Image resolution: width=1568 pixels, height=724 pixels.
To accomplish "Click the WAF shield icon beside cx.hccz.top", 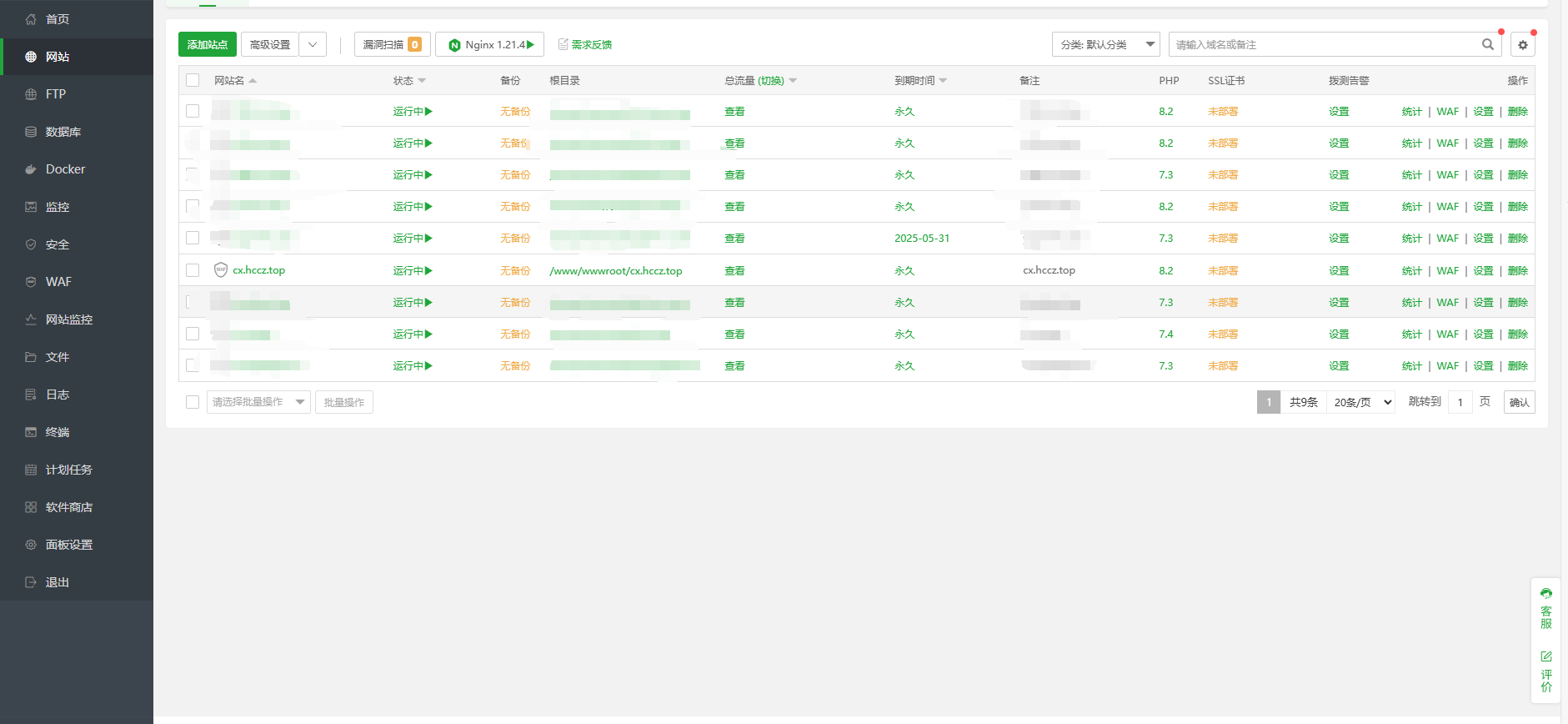I will coord(221,270).
